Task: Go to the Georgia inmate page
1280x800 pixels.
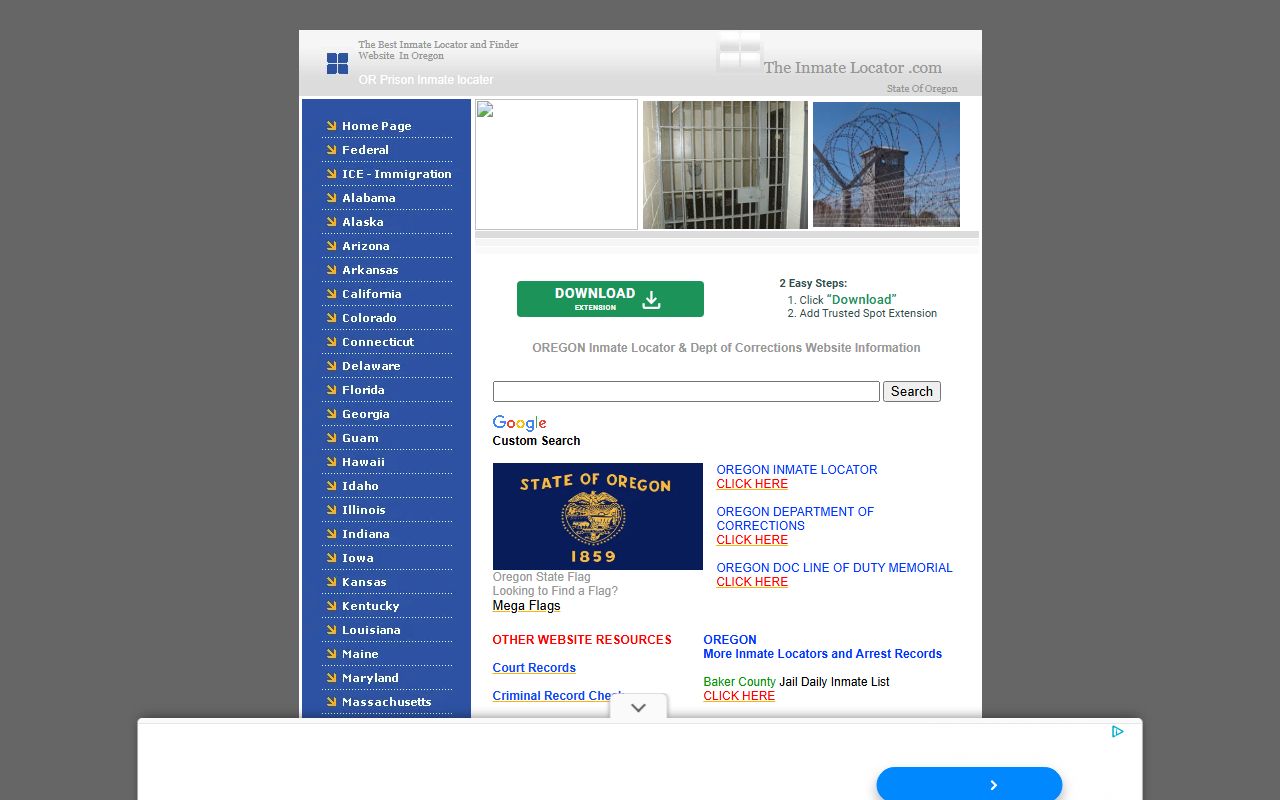Action: (x=366, y=414)
